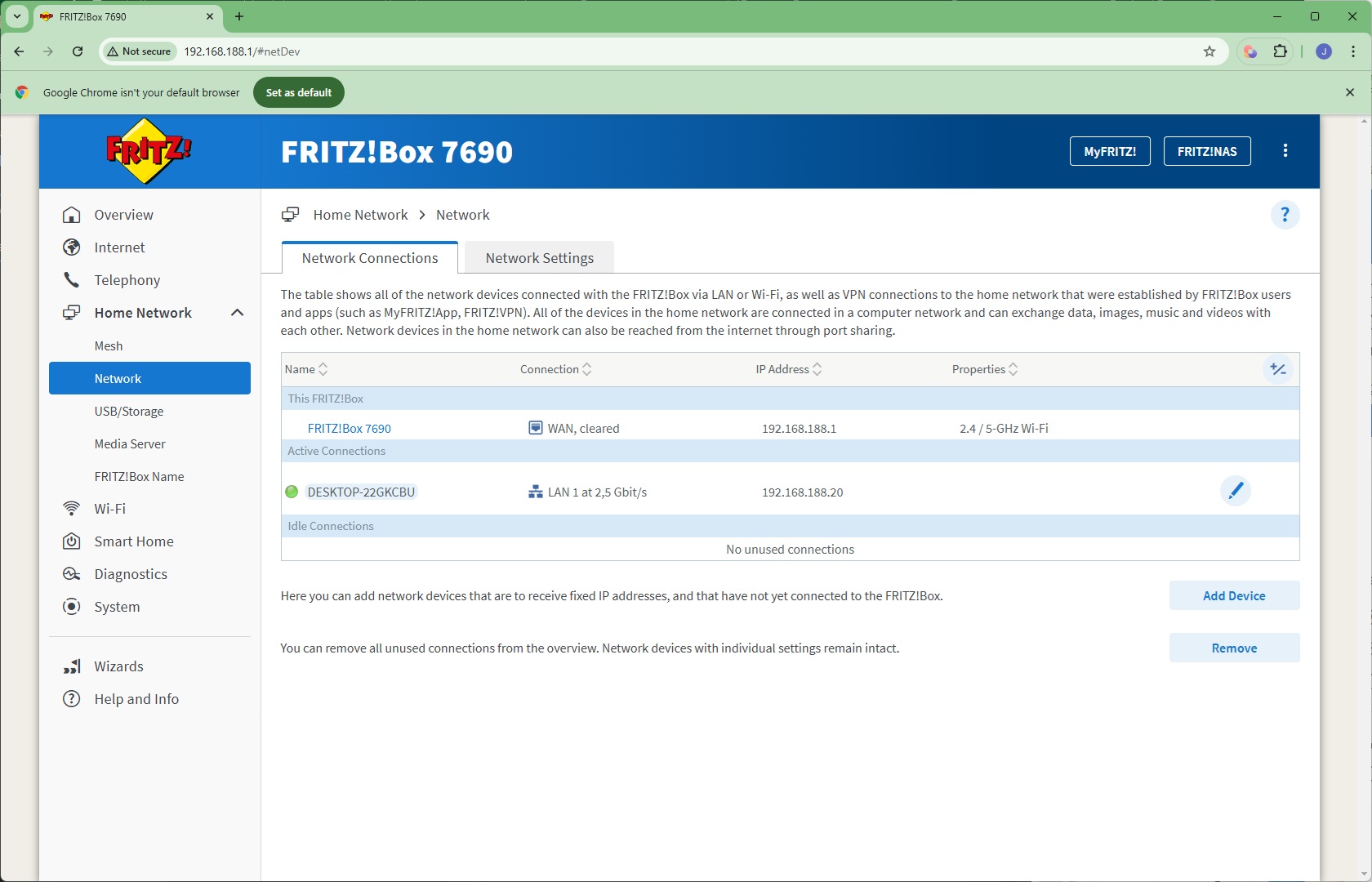Sort the table by Properties
This screenshot has height=882, width=1372.
pos(985,369)
